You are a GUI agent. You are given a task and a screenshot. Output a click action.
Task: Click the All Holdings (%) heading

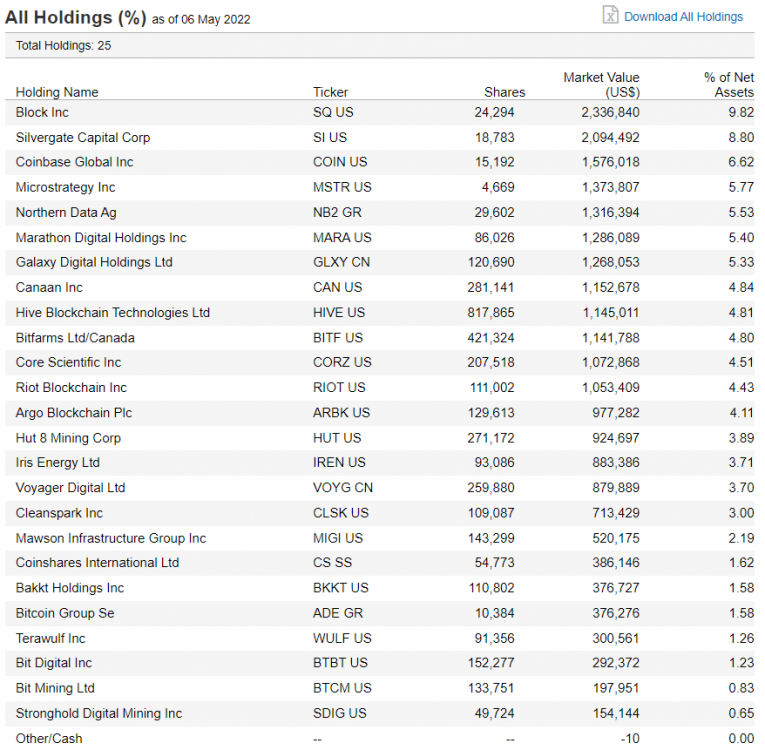[x=76, y=18]
